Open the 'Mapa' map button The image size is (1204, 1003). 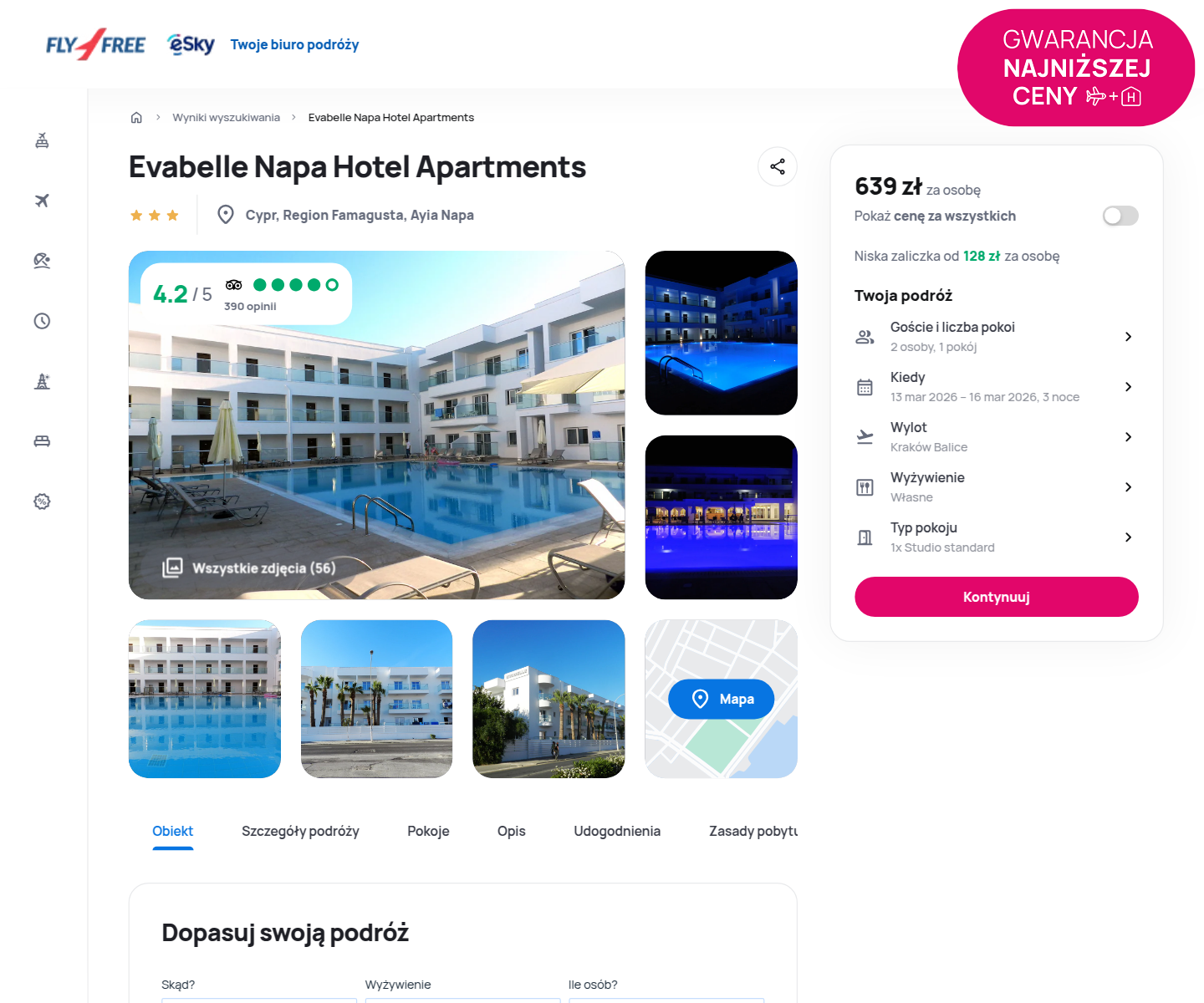pos(721,699)
